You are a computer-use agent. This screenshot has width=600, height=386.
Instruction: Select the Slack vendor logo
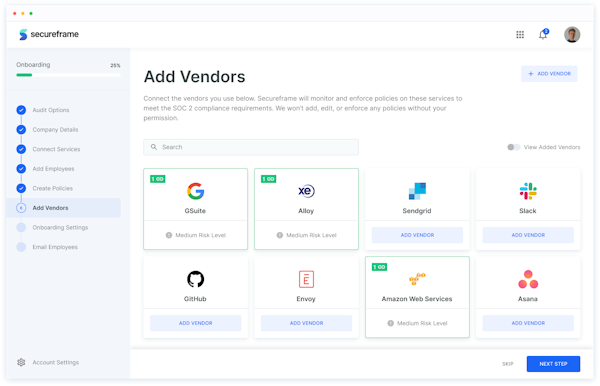[528, 191]
